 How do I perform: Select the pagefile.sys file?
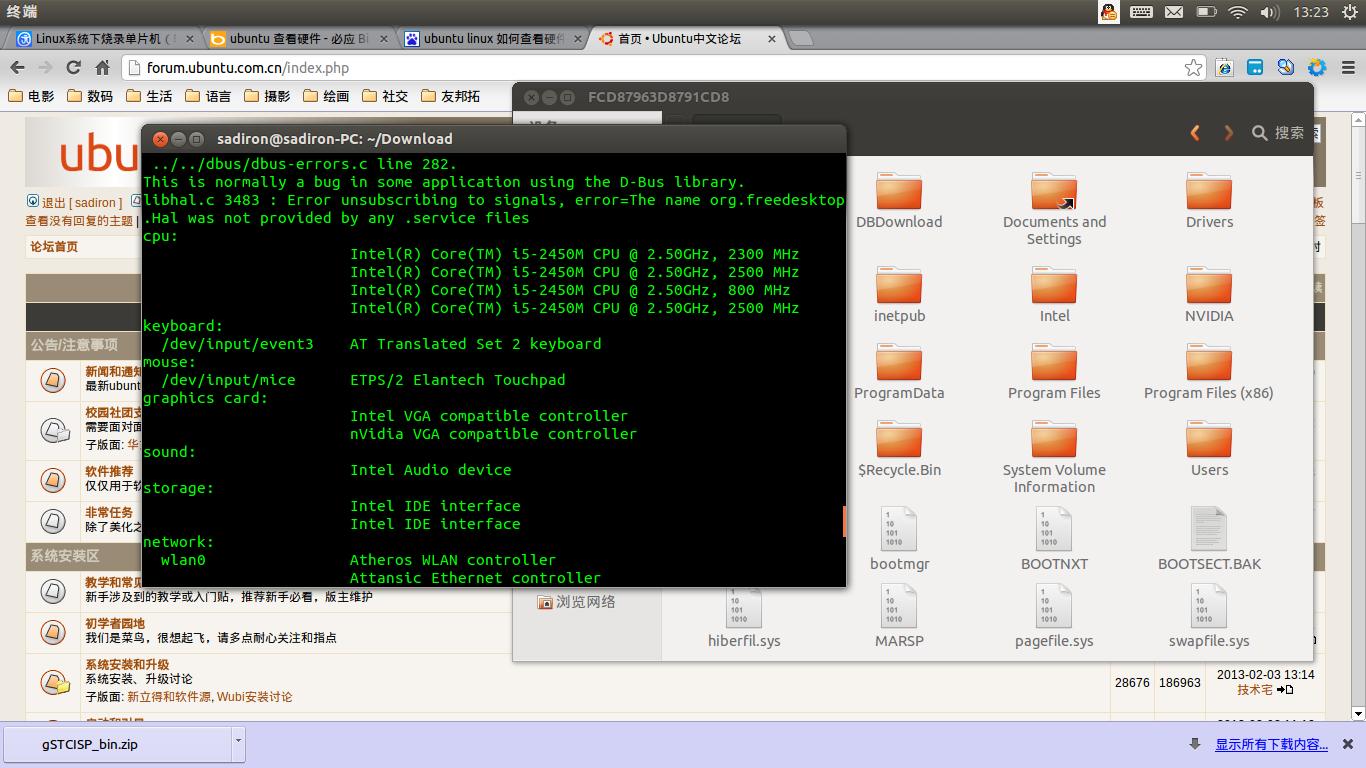coord(1054,616)
